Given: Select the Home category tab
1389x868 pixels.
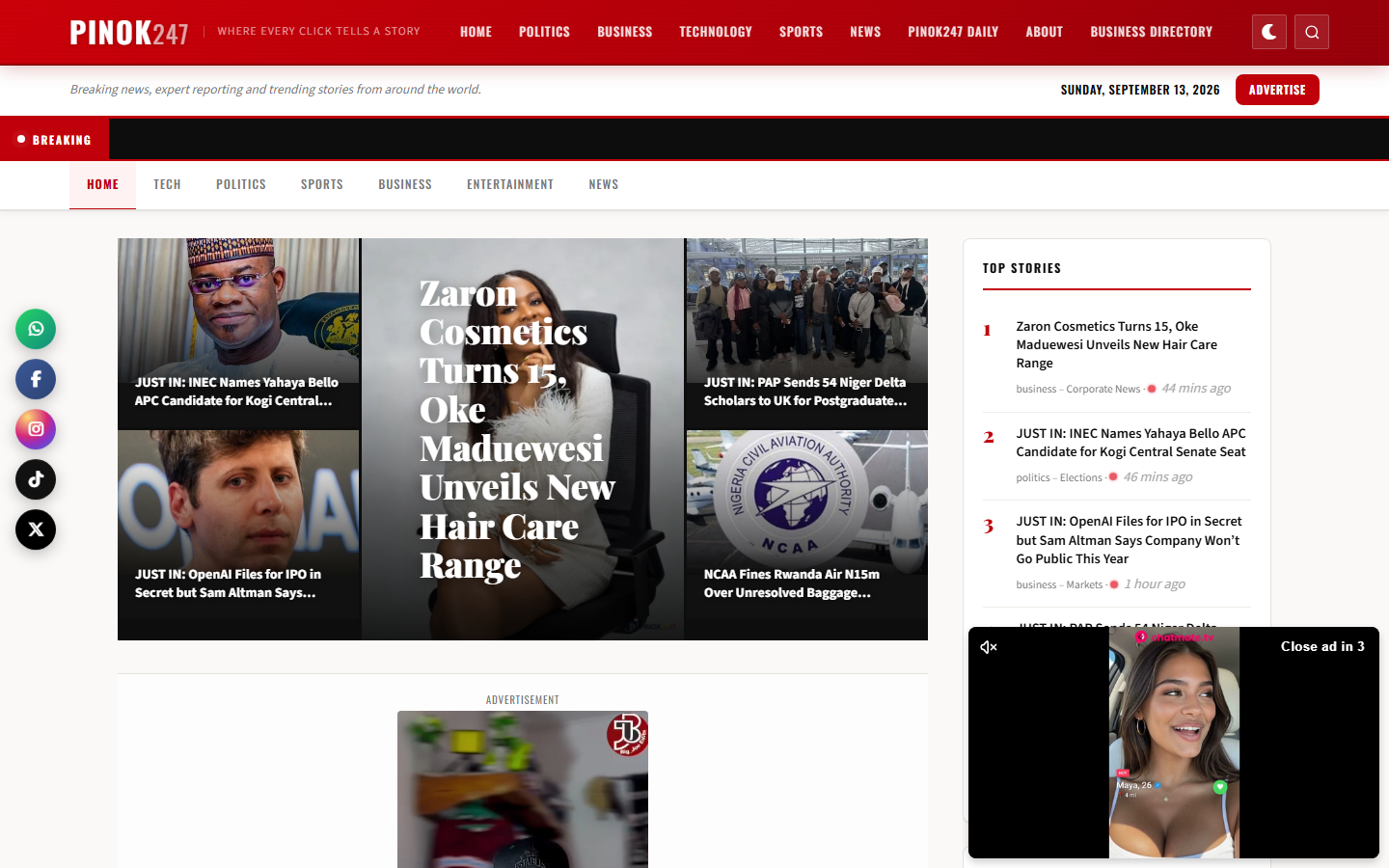Looking at the screenshot, I should point(102,184).
